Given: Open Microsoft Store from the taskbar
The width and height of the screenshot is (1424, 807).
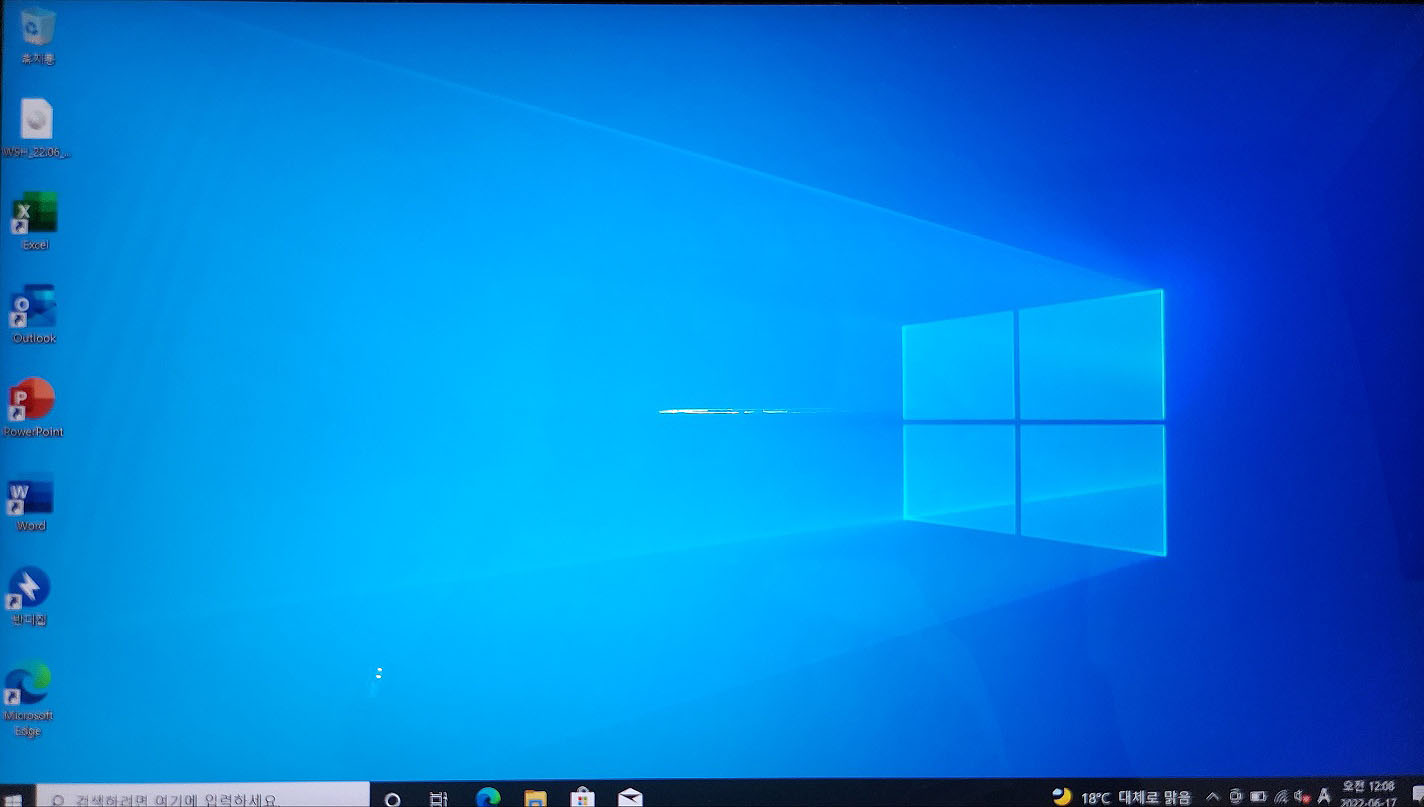Looking at the screenshot, I should 582,798.
